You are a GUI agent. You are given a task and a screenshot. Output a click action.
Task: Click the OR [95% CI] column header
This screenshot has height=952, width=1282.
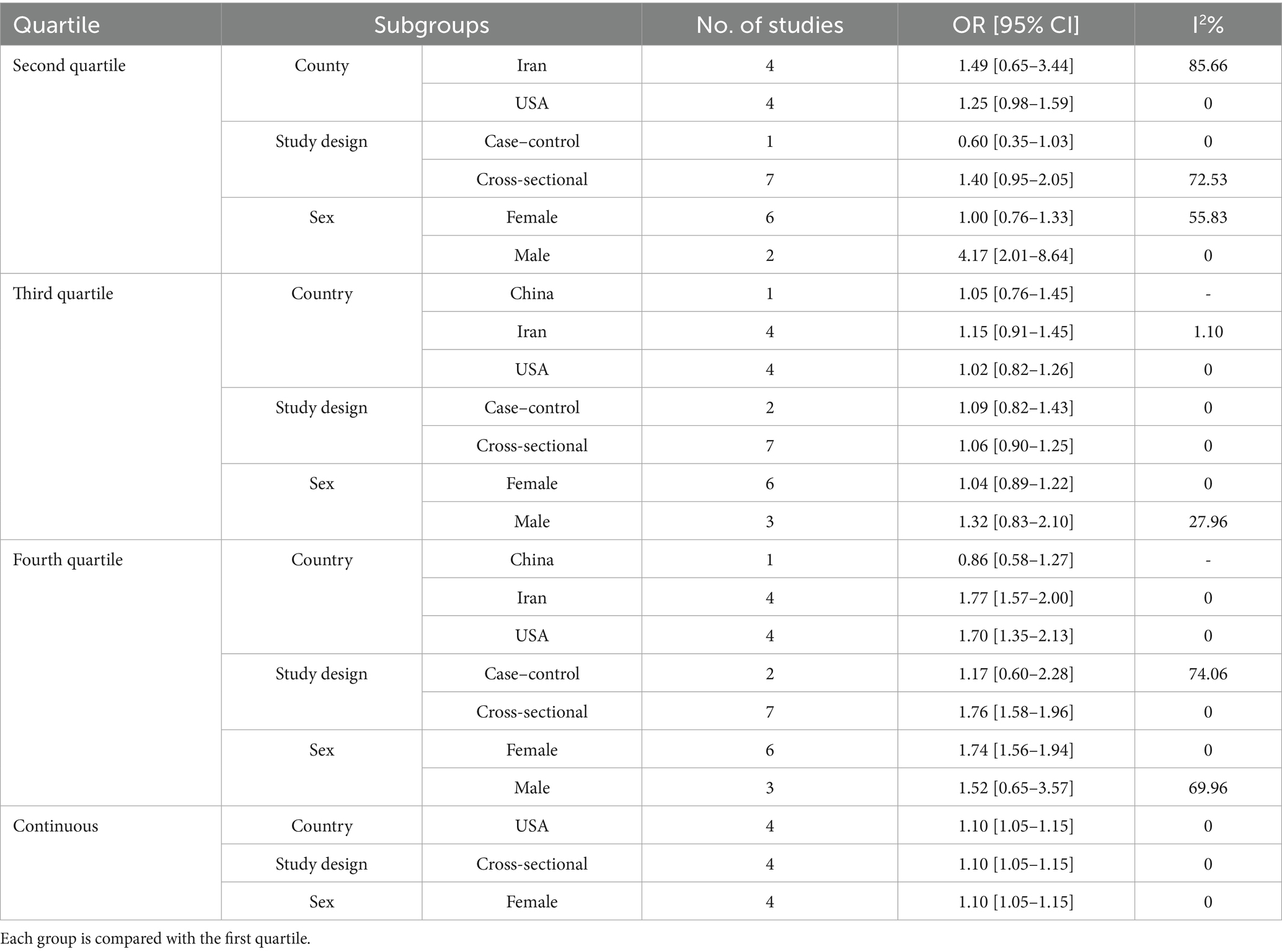pos(1015,25)
